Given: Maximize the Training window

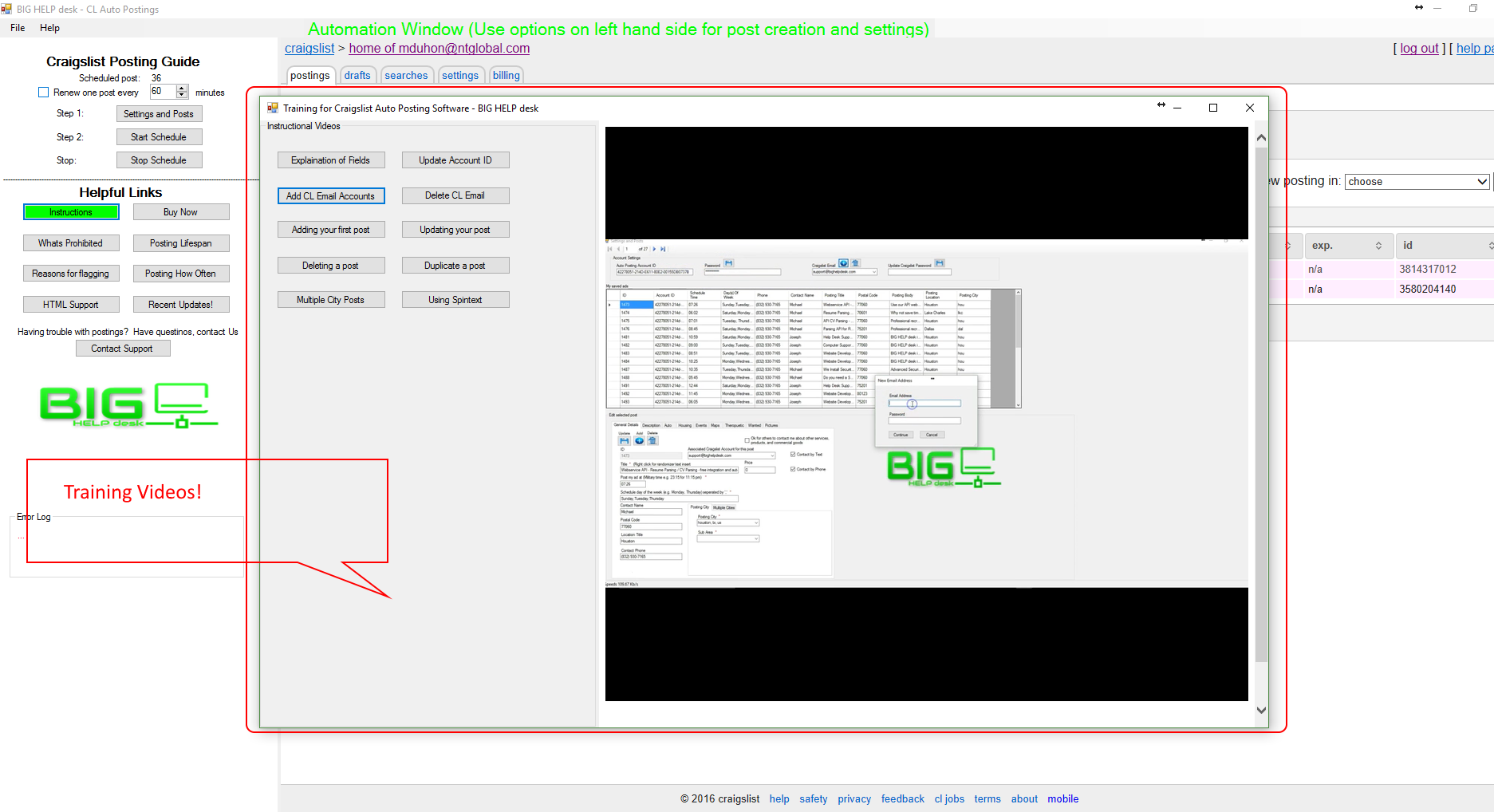Looking at the screenshot, I should [x=1213, y=108].
